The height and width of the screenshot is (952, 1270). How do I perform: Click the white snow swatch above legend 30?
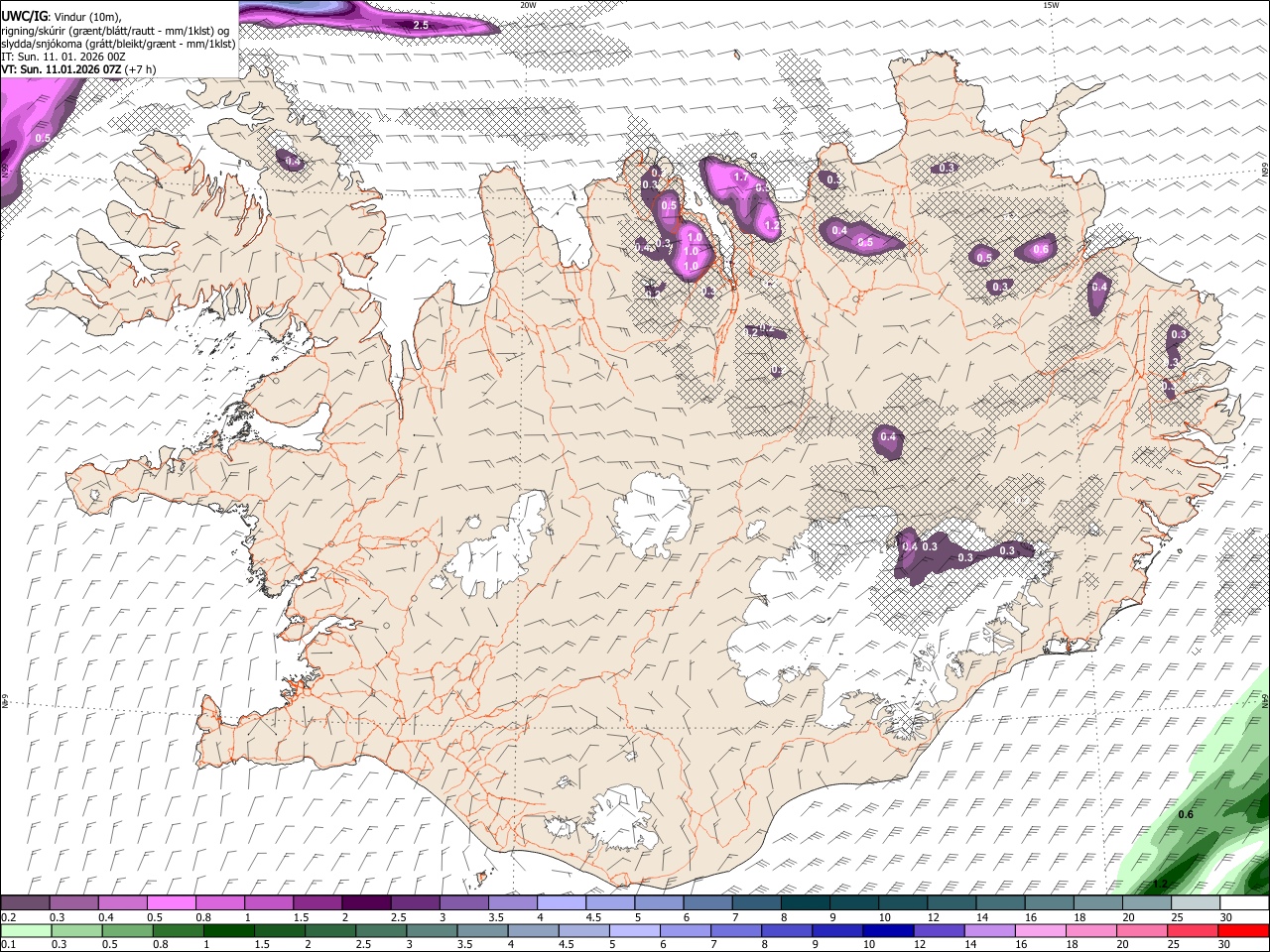[x=1243, y=903]
